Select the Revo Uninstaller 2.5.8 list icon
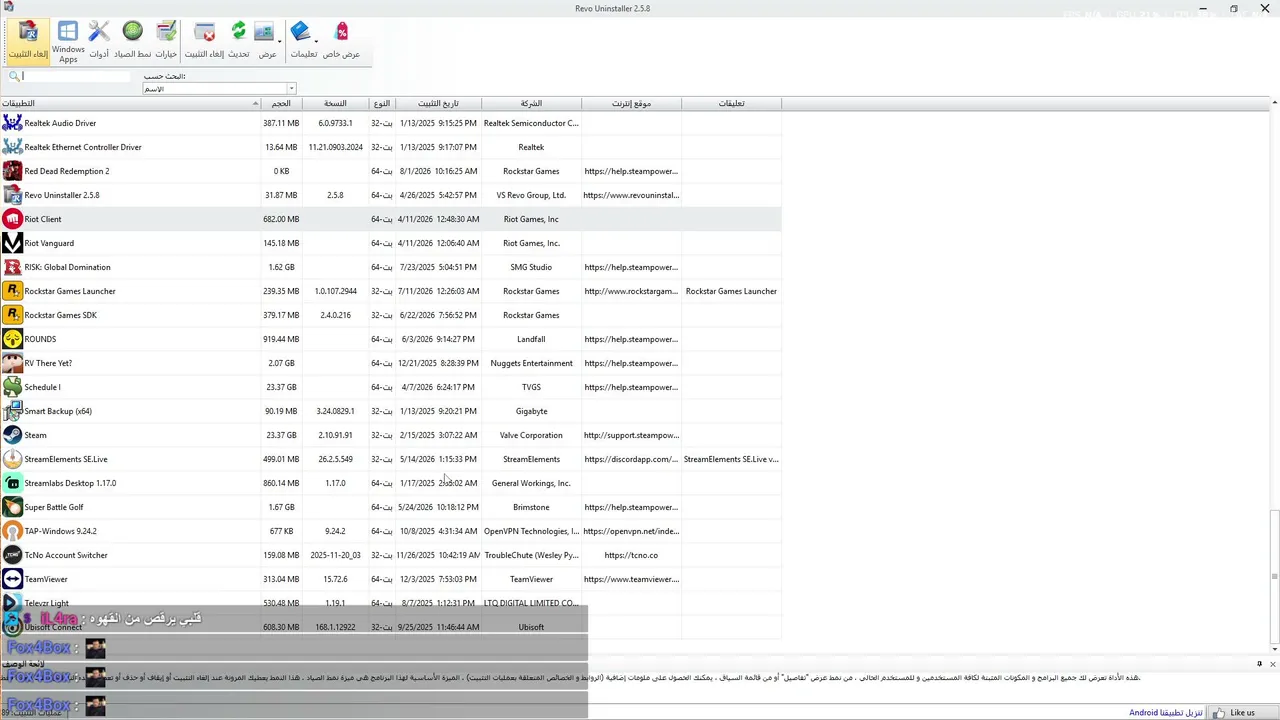 pos(12,195)
